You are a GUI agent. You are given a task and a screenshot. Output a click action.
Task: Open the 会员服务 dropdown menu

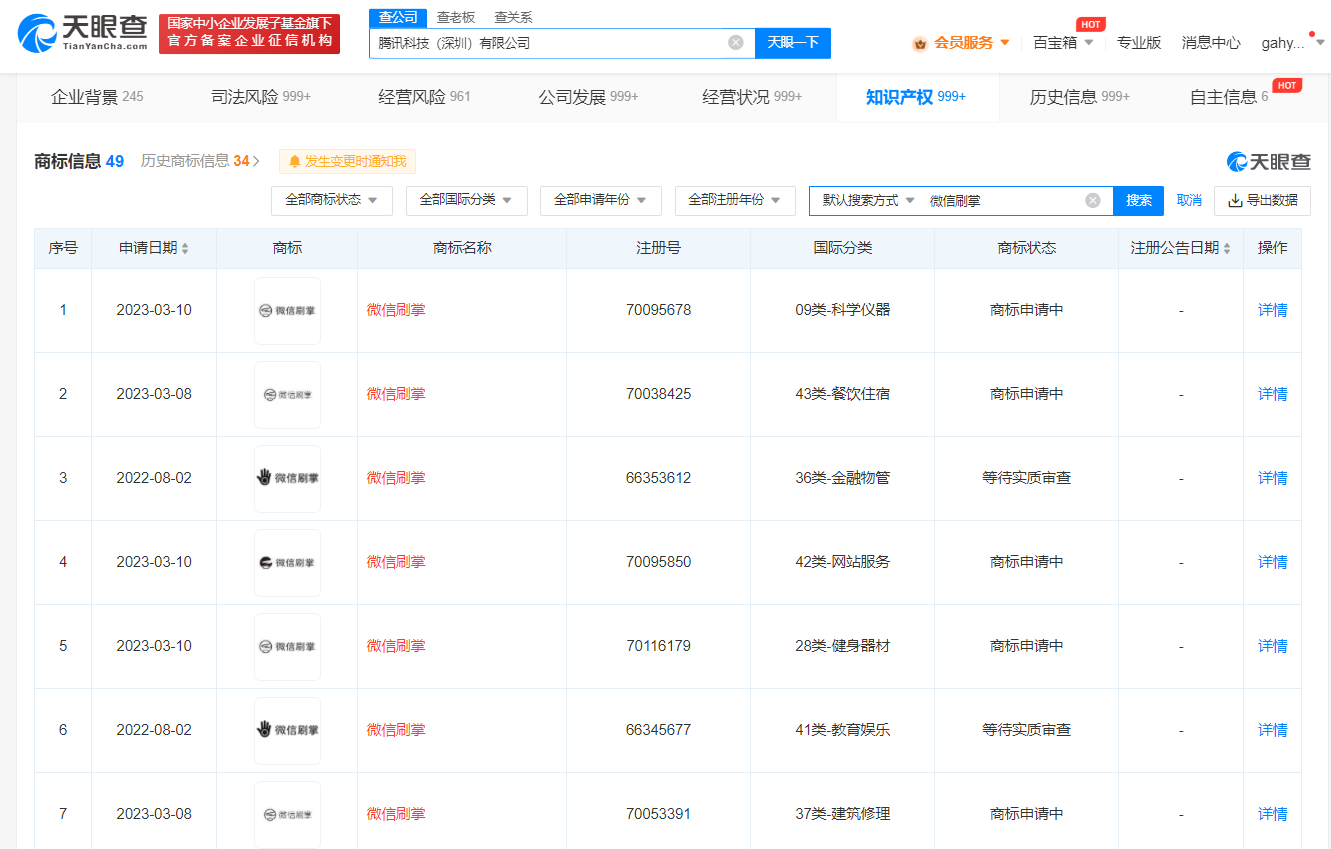coord(1004,43)
